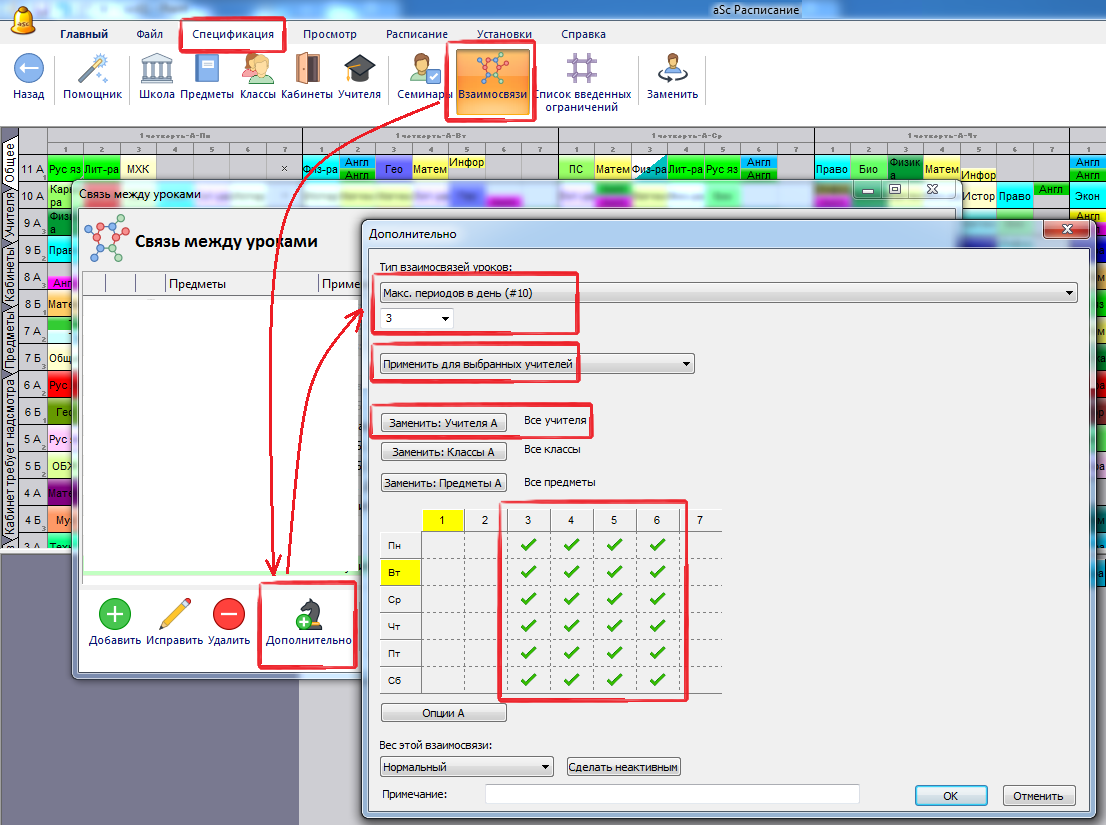Toggle the Ср period 5 checkmark
This screenshot has width=1106, height=825.
point(614,599)
